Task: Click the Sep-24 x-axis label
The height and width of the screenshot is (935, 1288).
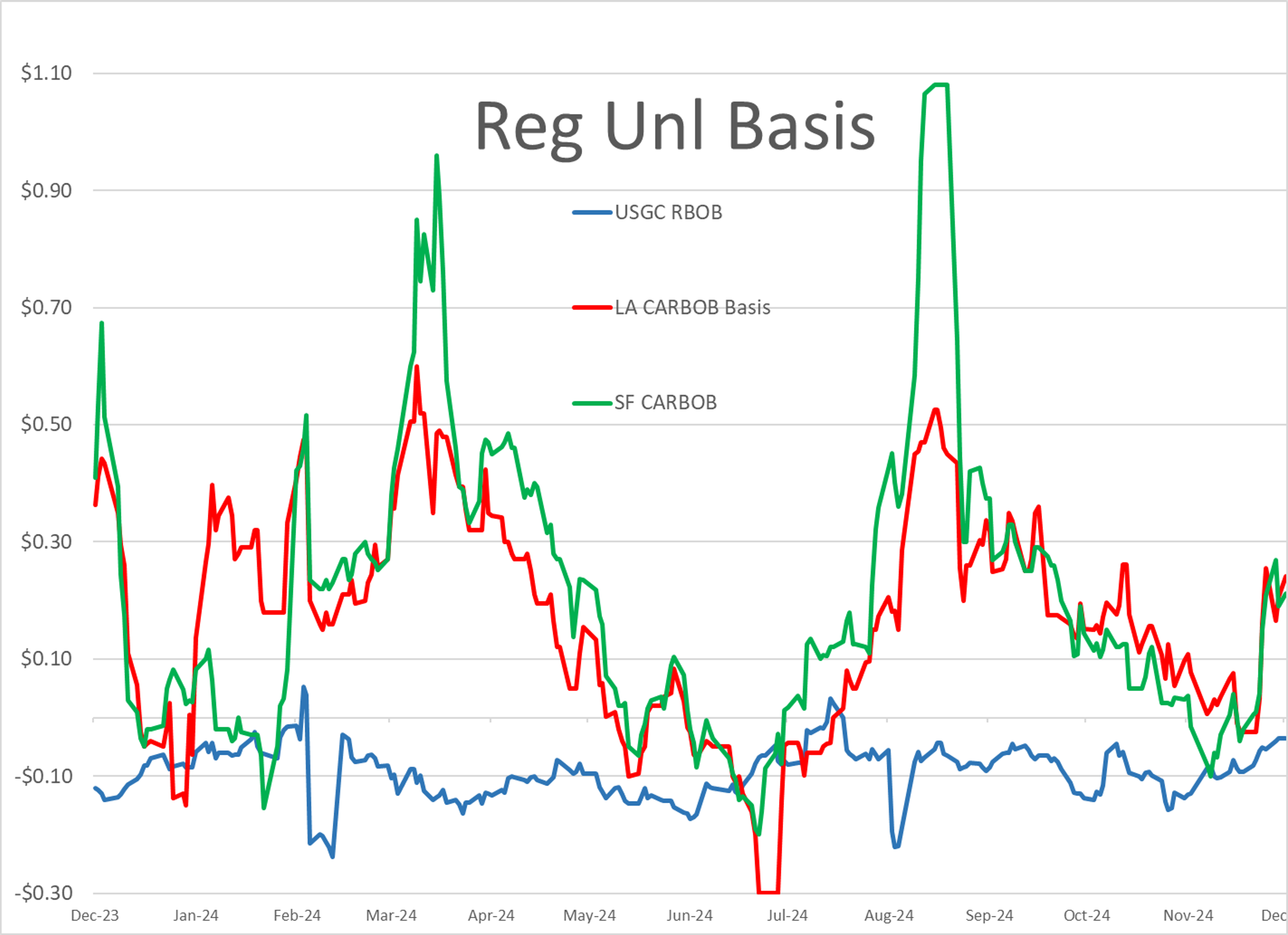Action: pyautogui.click(x=989, y=916)
